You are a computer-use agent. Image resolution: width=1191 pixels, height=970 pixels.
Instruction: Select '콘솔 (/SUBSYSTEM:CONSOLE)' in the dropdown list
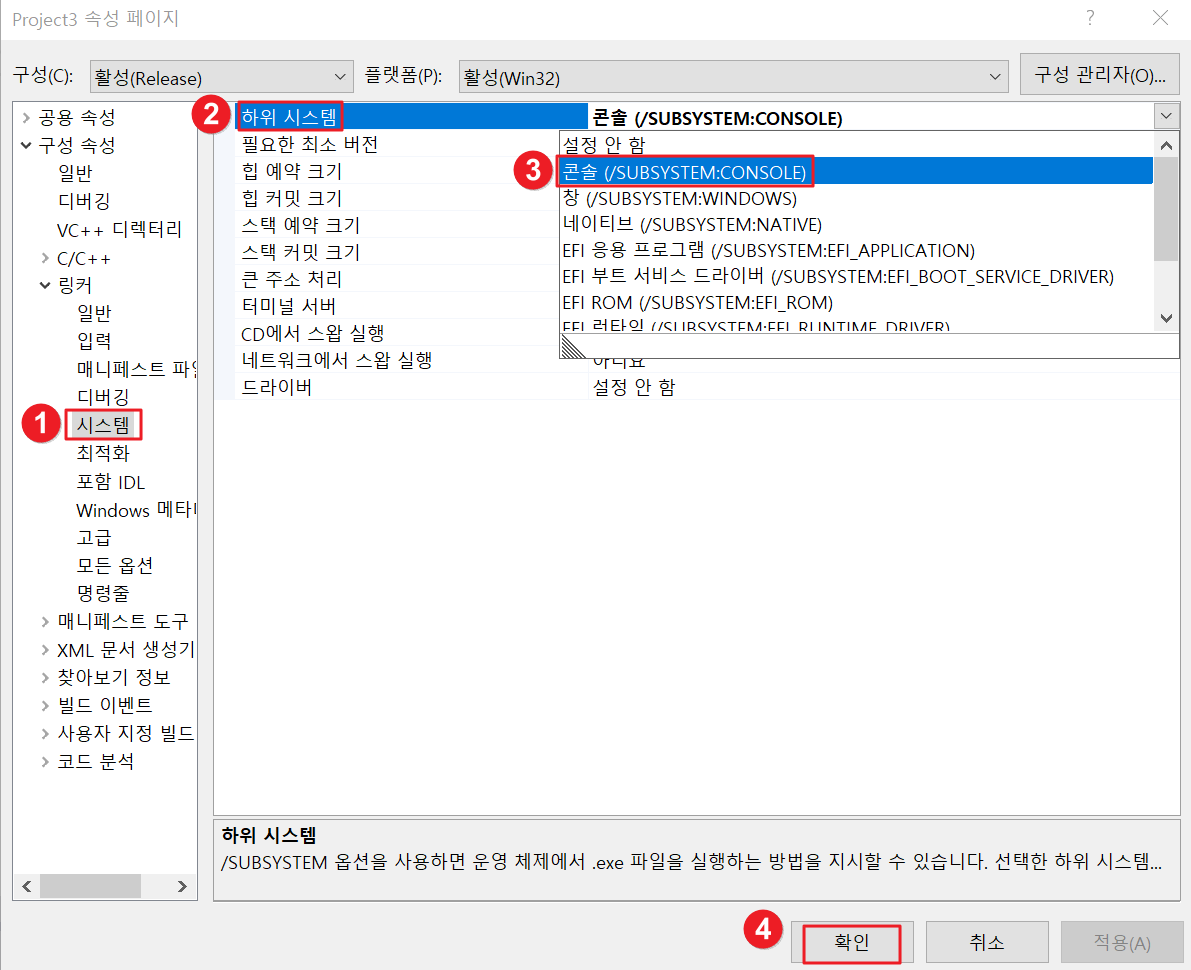pos(686,171)
